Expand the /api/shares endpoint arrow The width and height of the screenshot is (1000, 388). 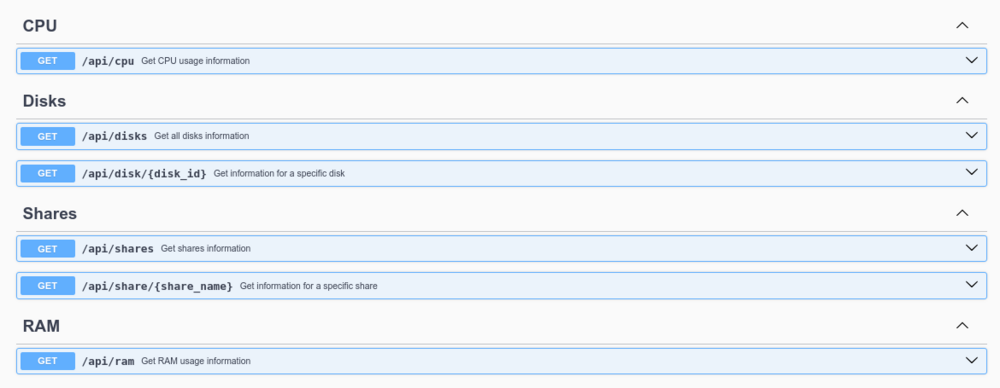point(971,248)
